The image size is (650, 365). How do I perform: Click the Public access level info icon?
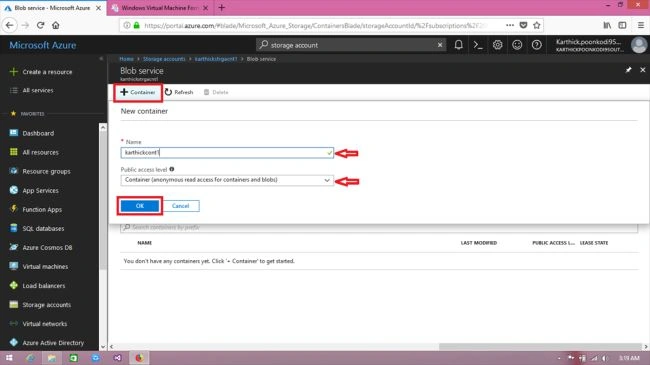point(172,169)
